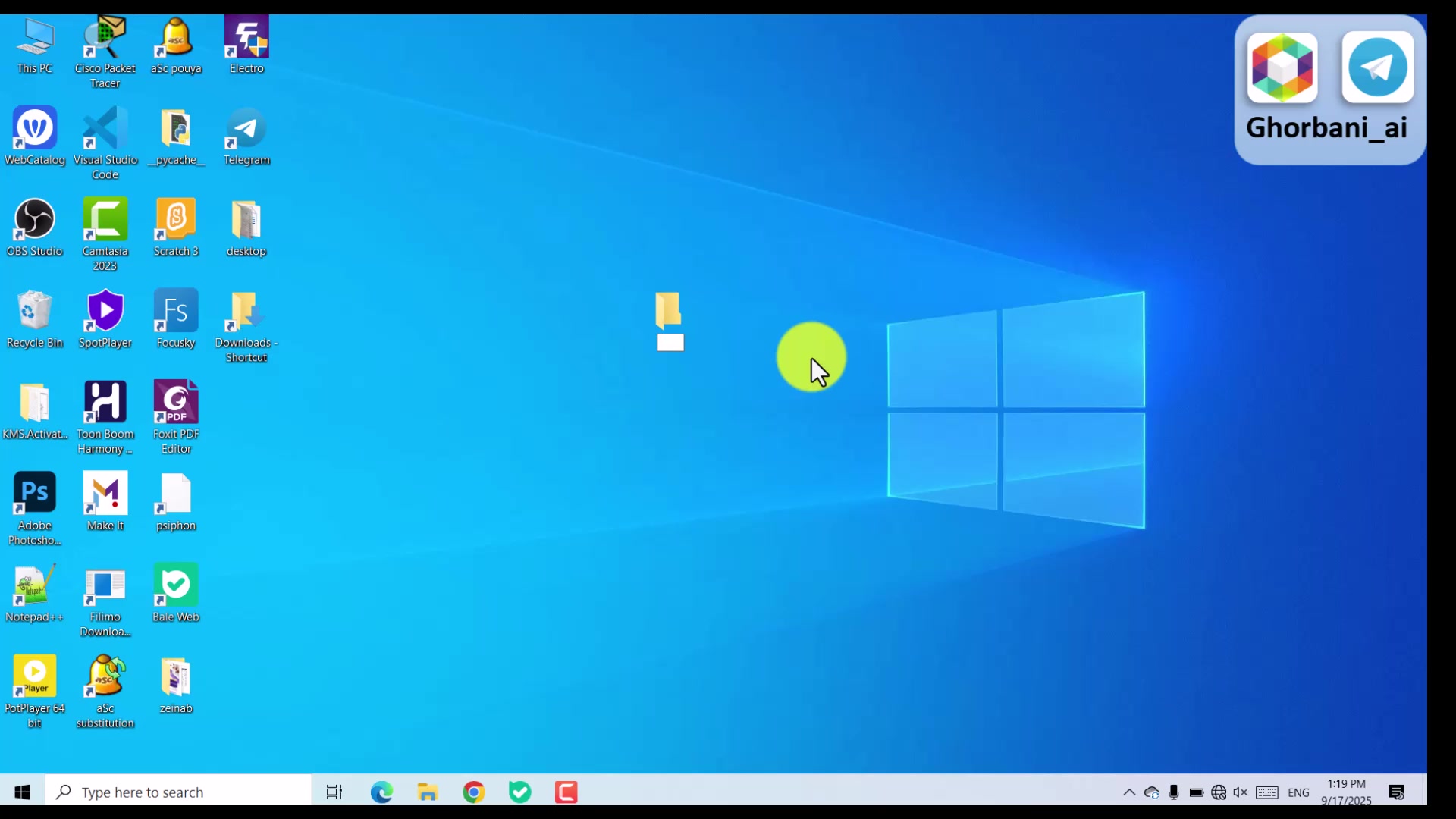Screen dimensions: 1456x819
Task: Open File Explorer from the taskbar
Action: tap(428, 792)
